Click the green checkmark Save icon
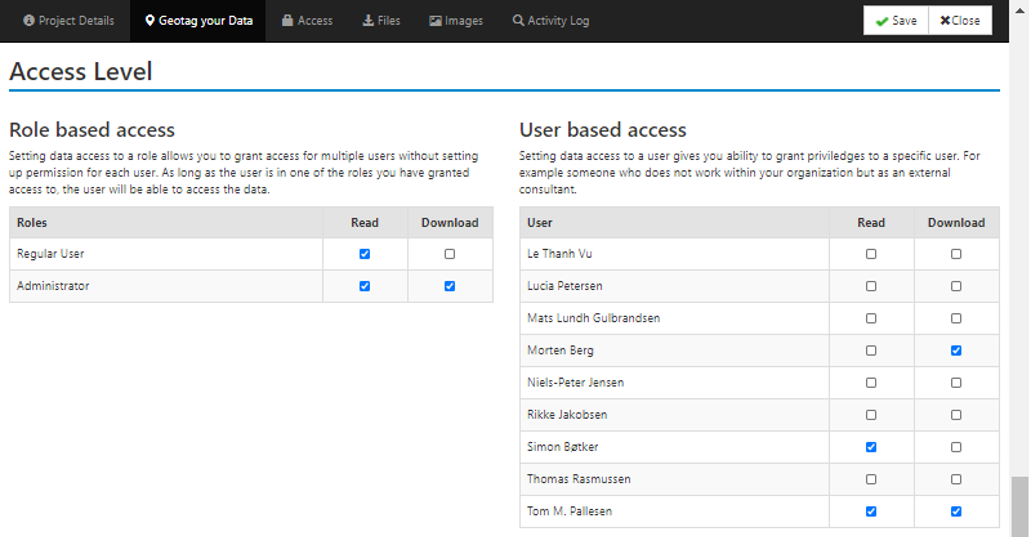The width and height of the screenshot is (1029, 537). pyautogui.click(x=881, y=21)
